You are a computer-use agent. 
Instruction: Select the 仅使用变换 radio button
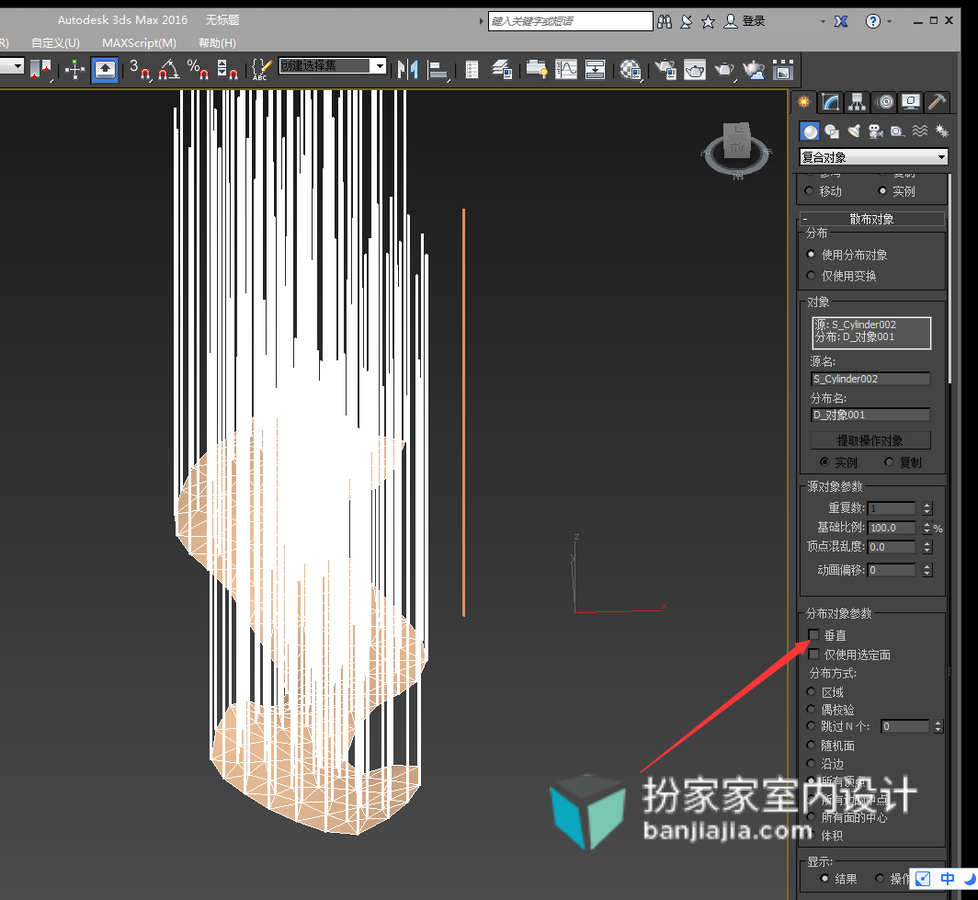(811, 275)
